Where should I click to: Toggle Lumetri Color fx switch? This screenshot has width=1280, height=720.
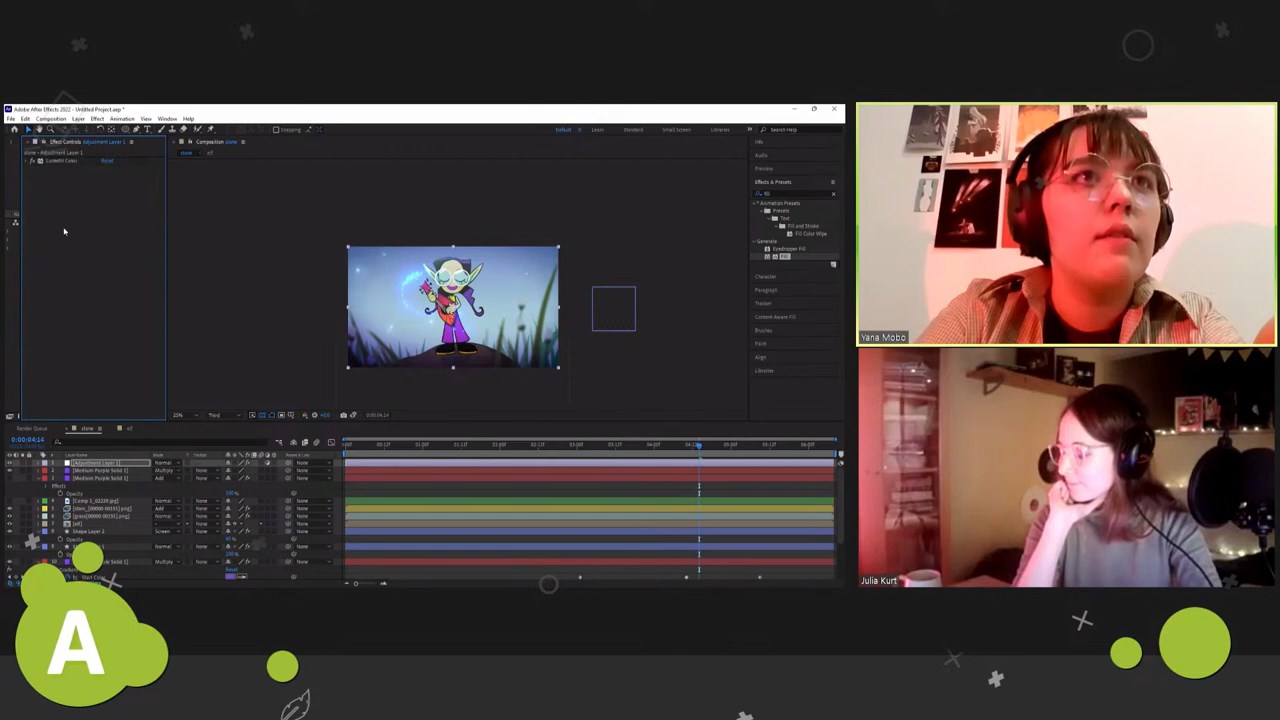pyautogui.click(x=32, y=161)
